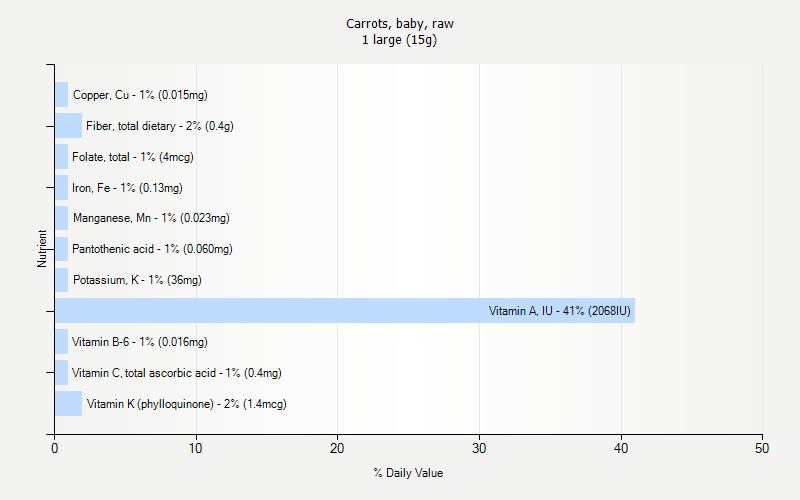Screen dimensions: 800x500
Task: Click the Vitamin A, IU 41% label
Action: [560, 311]
